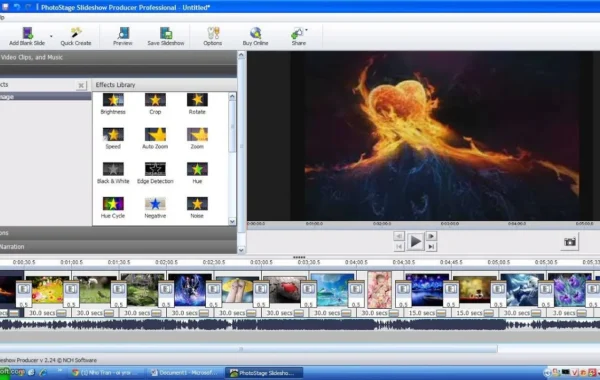Image resolution: width=600 pixels, height=380 pixels.
Task: Step to previous frame in preview
Action: [x=399, y=236]
